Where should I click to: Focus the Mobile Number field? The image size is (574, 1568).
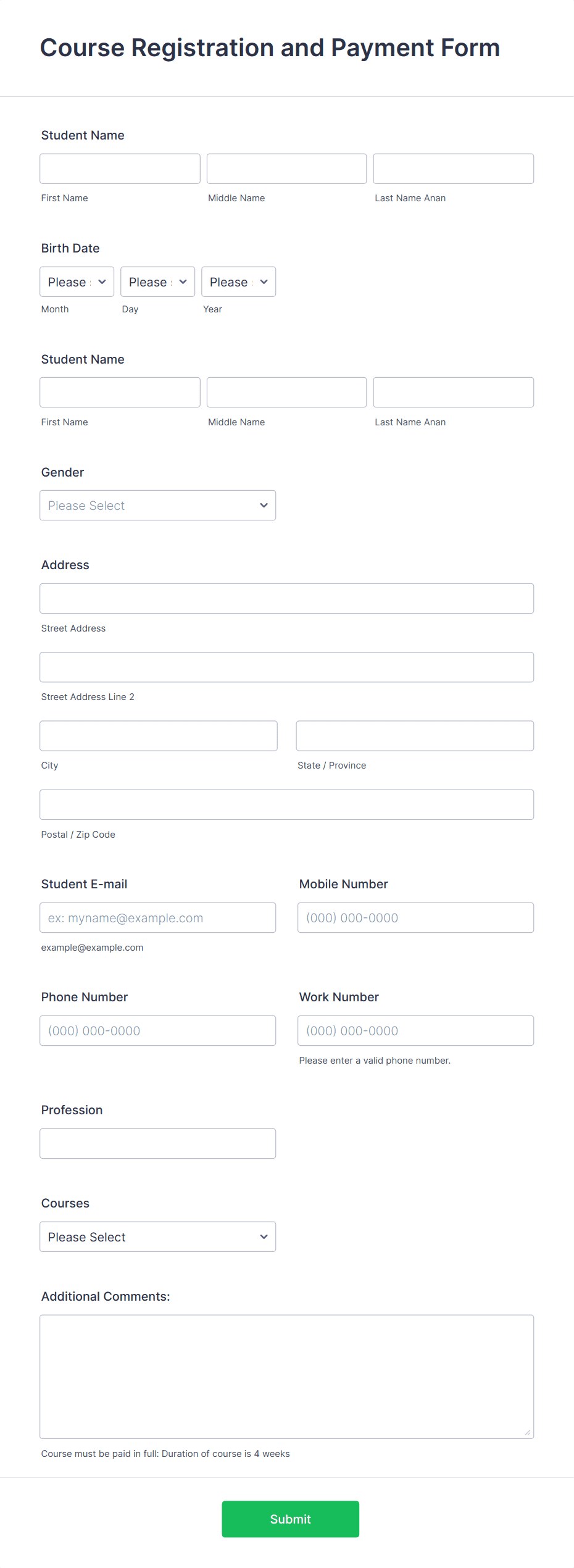coord(416,918)
